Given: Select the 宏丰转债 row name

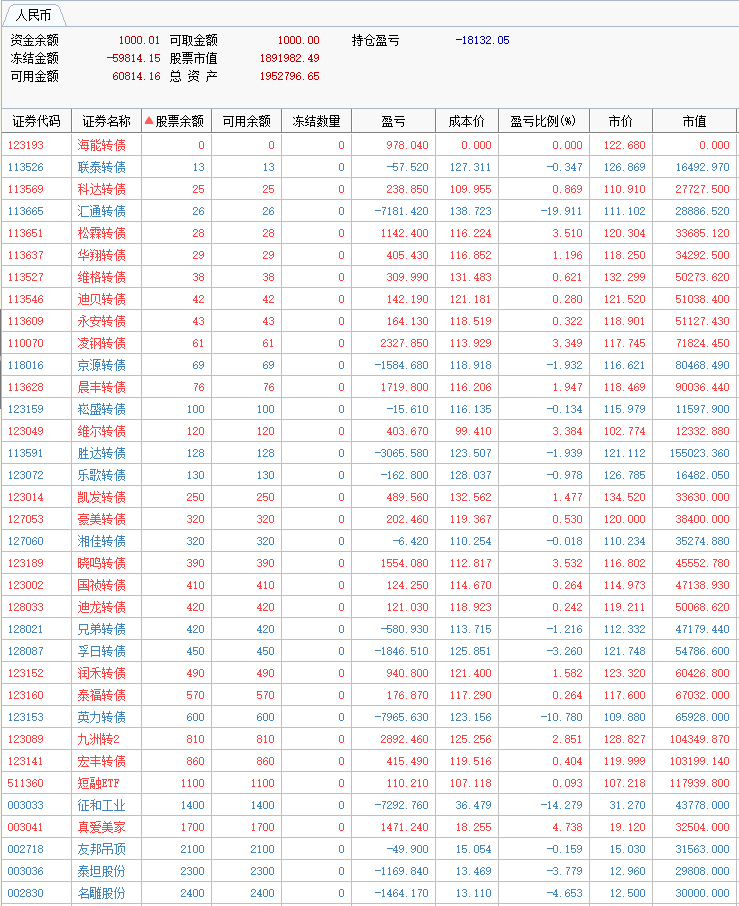Looking at the screenshot, I should 102,761.
